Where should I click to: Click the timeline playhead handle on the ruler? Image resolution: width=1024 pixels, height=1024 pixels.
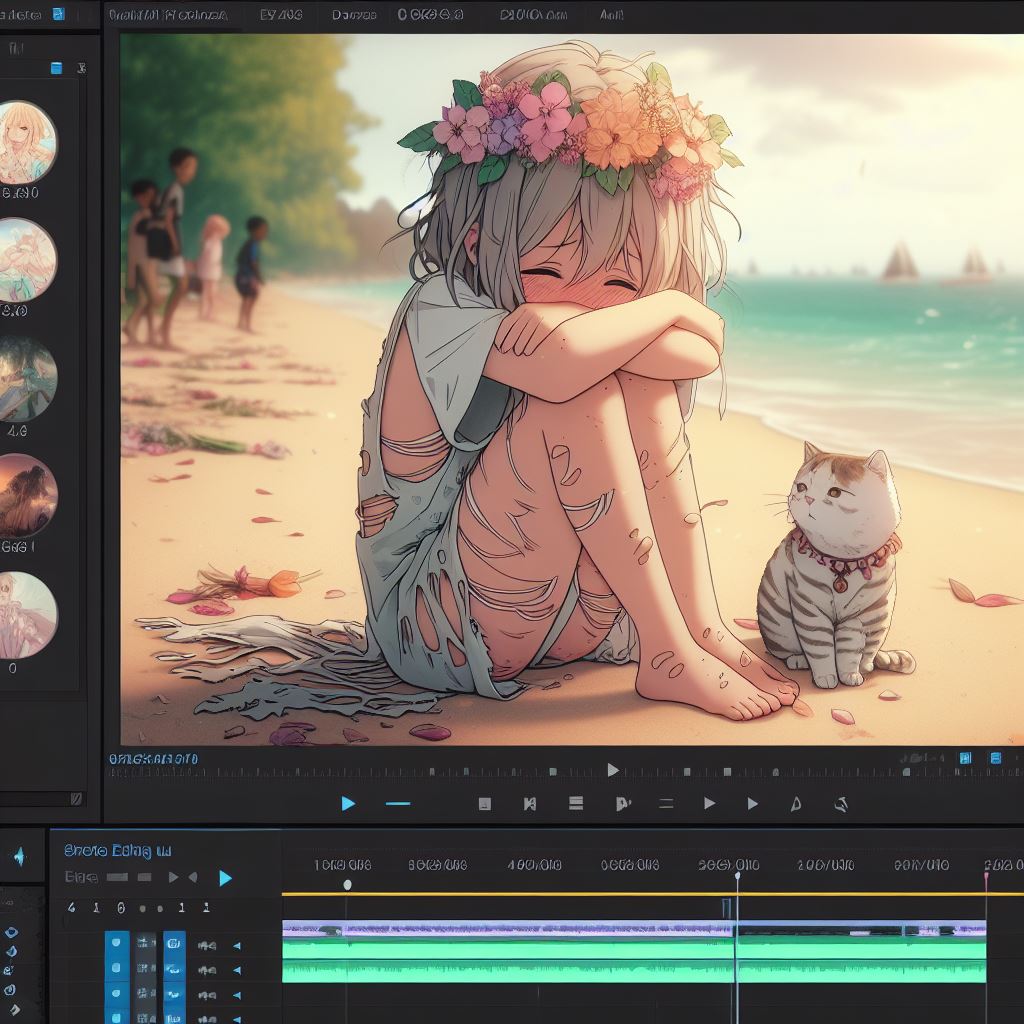737,876
